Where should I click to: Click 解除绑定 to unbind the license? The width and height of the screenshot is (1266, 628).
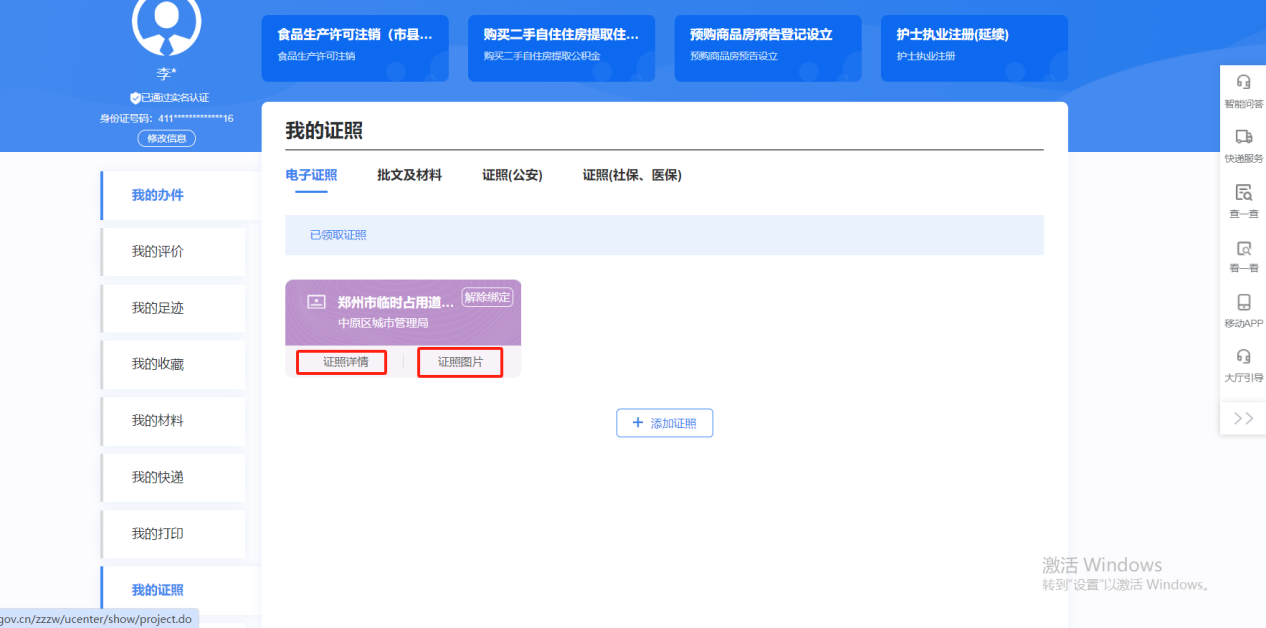[487, 297]
